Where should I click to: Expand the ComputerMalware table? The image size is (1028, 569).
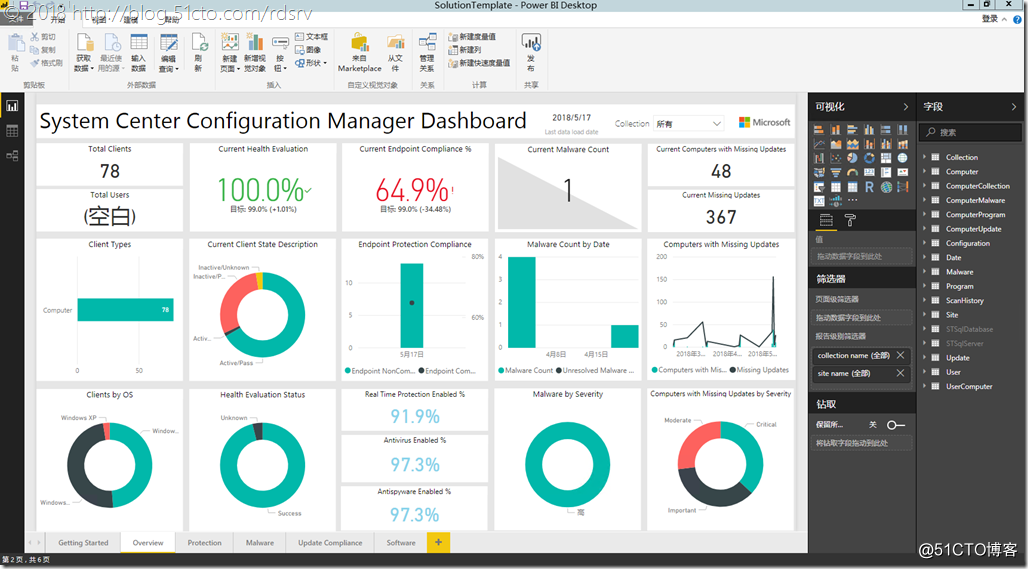pyautogui.click(x=925, y=200)
